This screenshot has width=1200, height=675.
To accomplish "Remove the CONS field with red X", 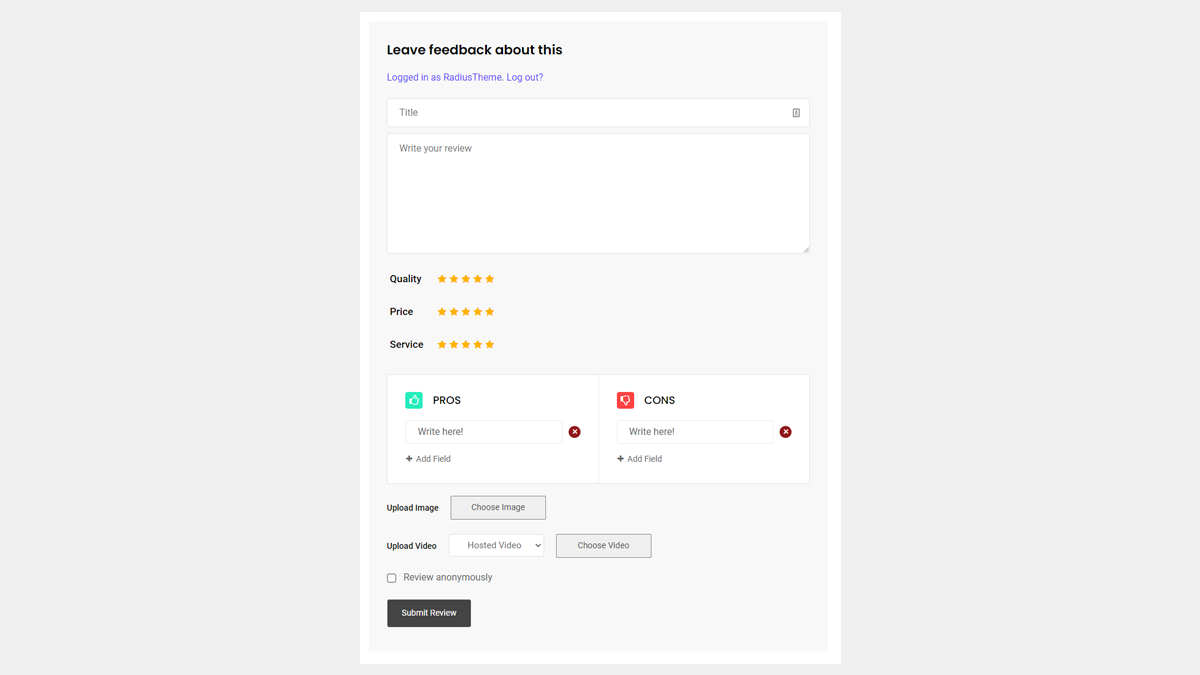I will [x=786, y=432].
